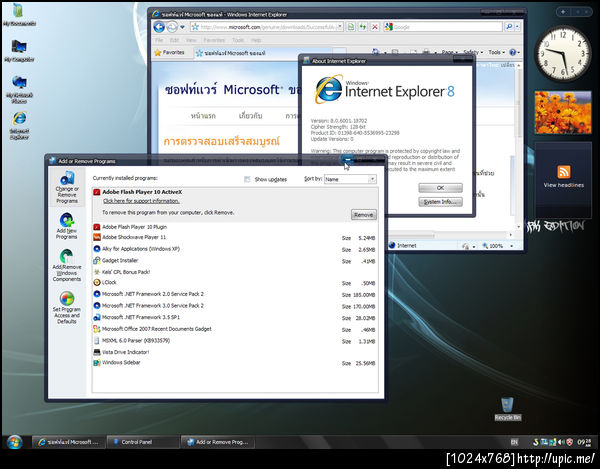Open the Safety command bar dropdown

click(473, 52)
